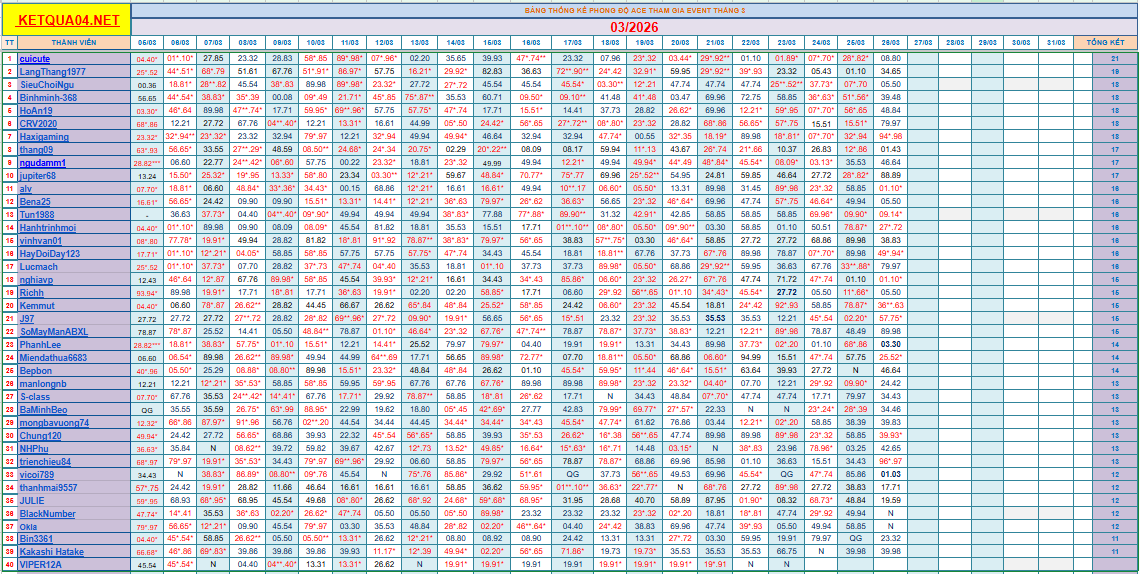Image resolution: width=1140 pixels, height=574 pixels.
Task: Click the SoMayManABXL member link
Action: tap(54, 332)
